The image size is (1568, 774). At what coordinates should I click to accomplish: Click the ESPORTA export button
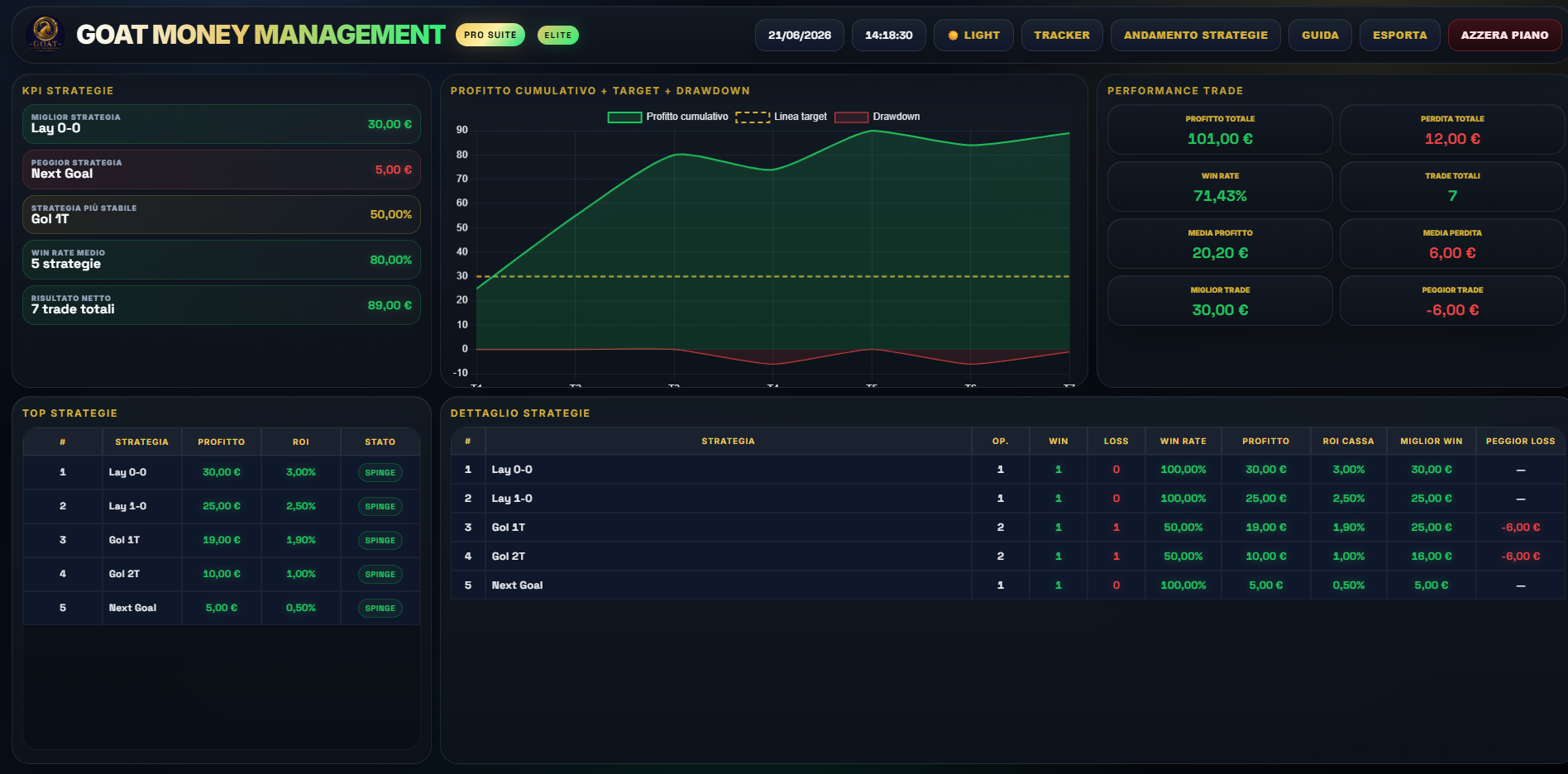click(x=1399, y=36)
